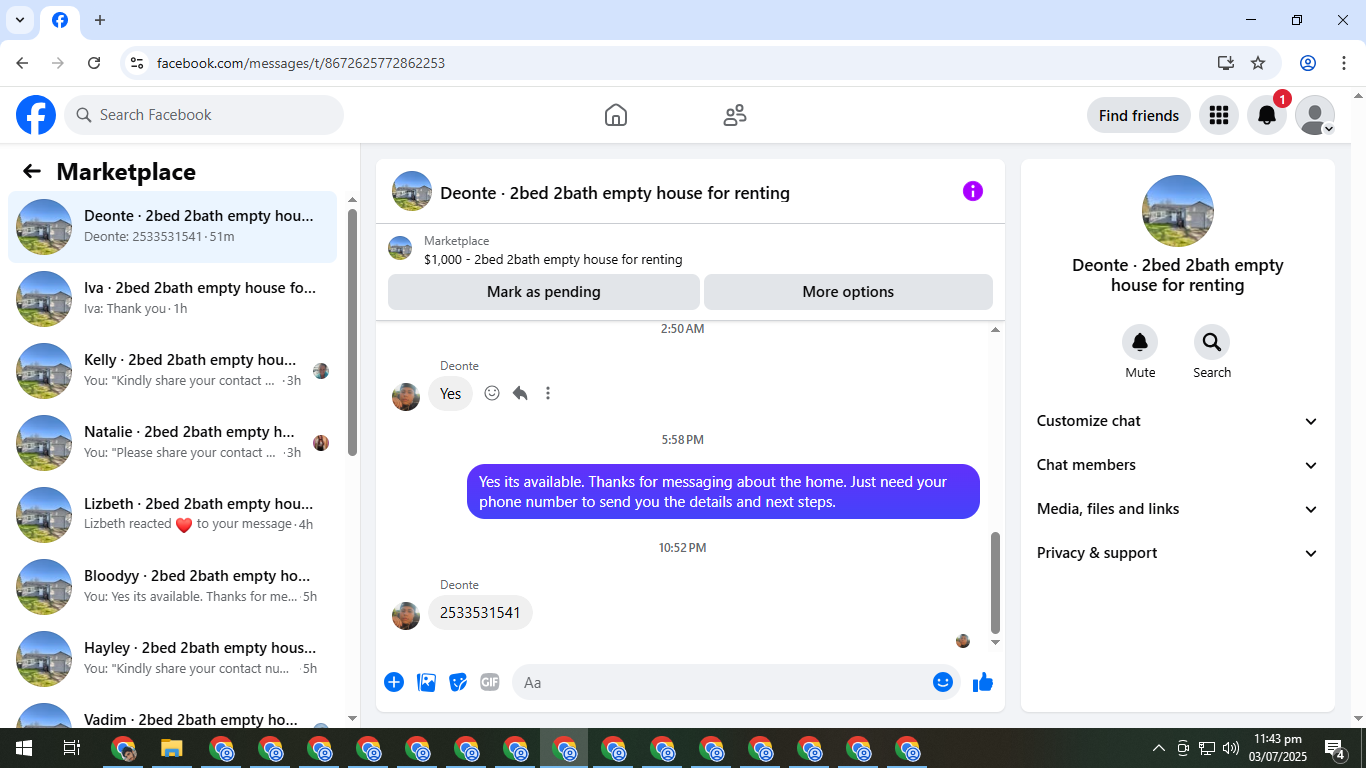Go back using the Marketplace back arrow
The height and width of the screenshot is (768, 1366).
[32, 171]
